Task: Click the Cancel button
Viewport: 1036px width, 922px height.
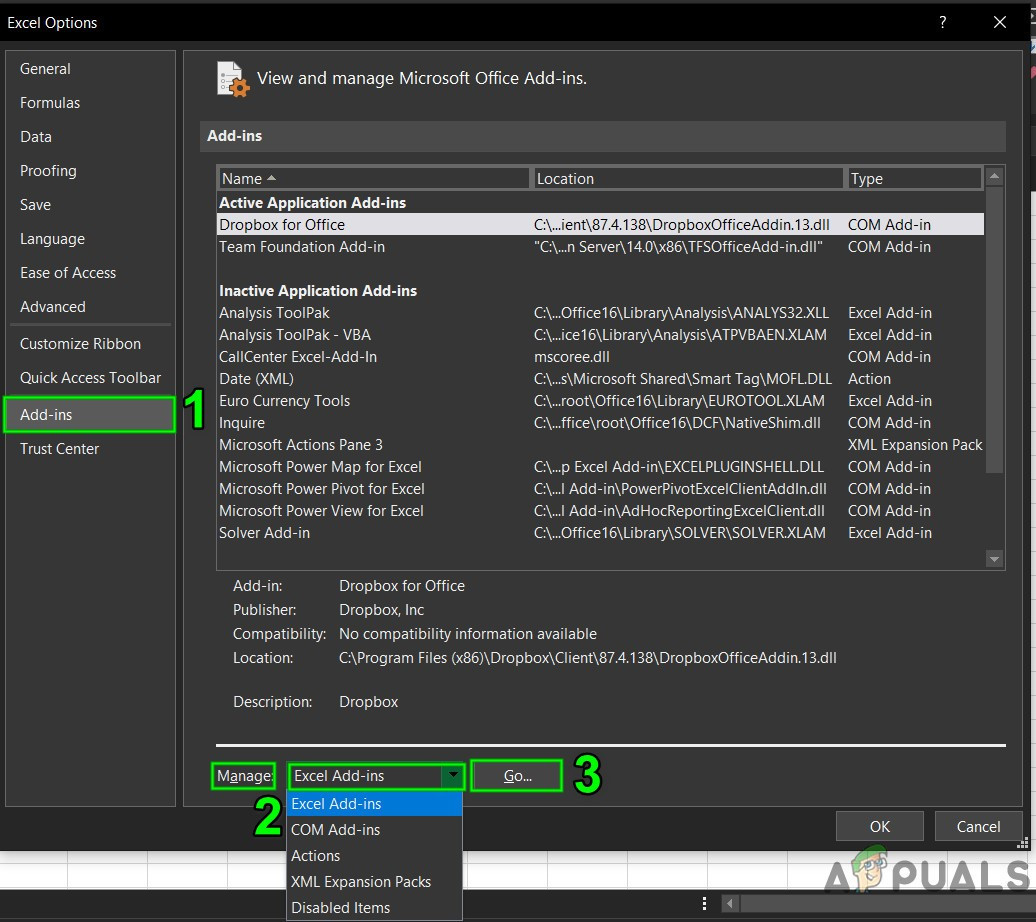Action: 978,827
